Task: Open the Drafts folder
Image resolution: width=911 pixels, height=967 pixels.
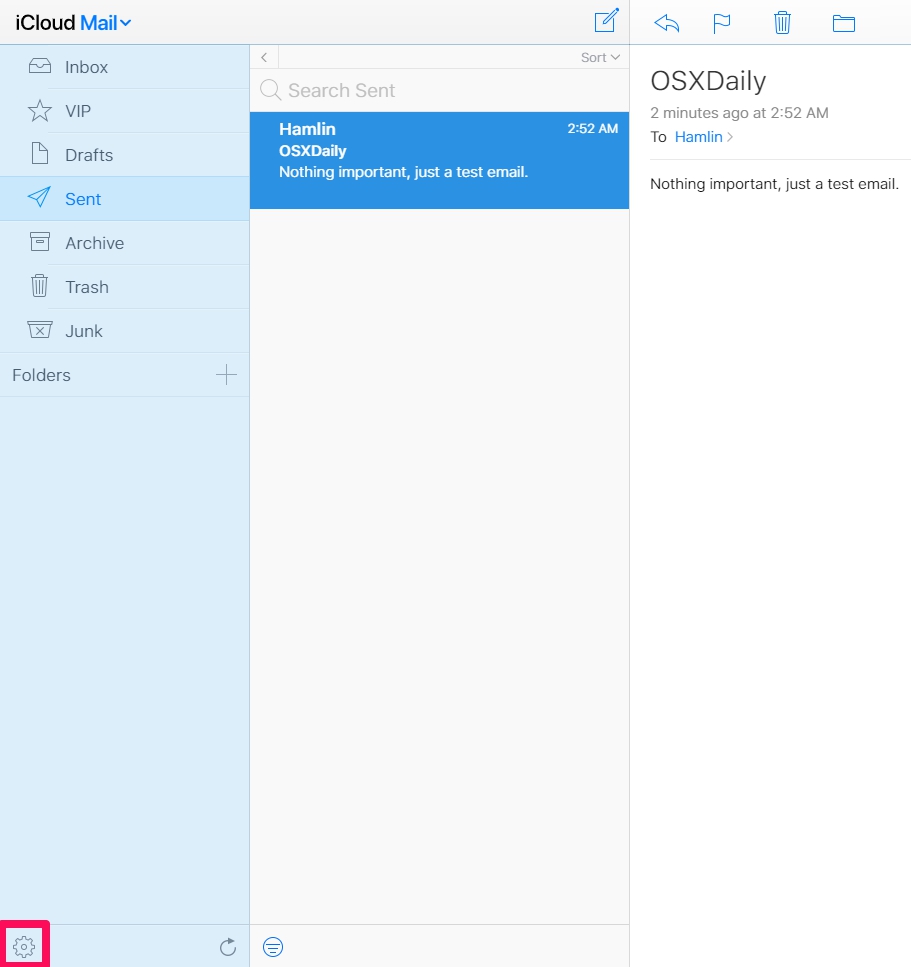Action: coord(87,155)
